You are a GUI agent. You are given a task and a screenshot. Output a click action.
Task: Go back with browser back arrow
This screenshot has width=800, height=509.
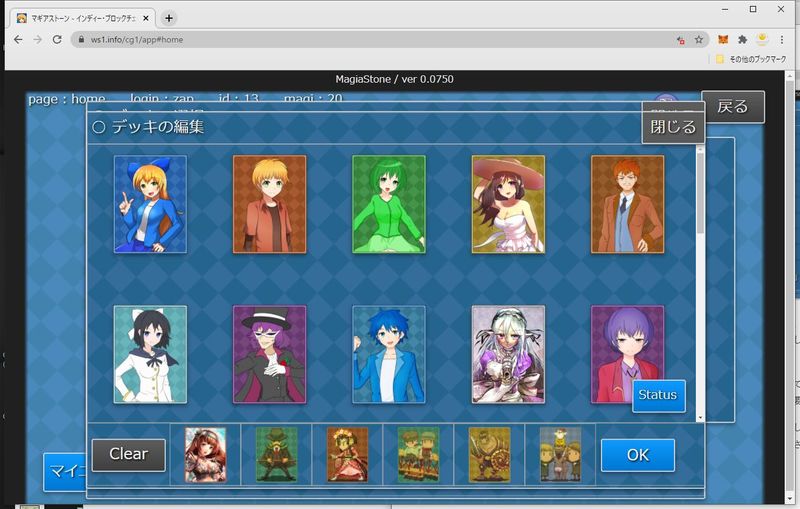click(18, 39)
